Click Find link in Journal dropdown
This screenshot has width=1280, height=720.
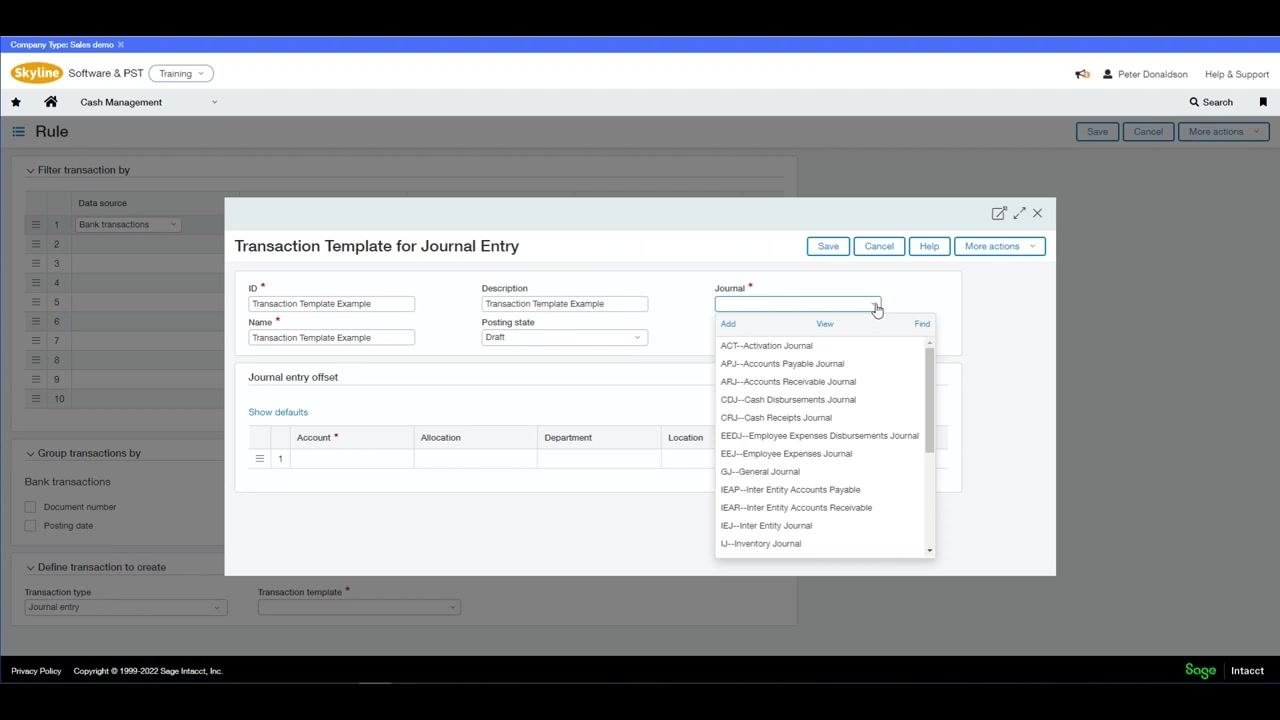click(922, 324)
